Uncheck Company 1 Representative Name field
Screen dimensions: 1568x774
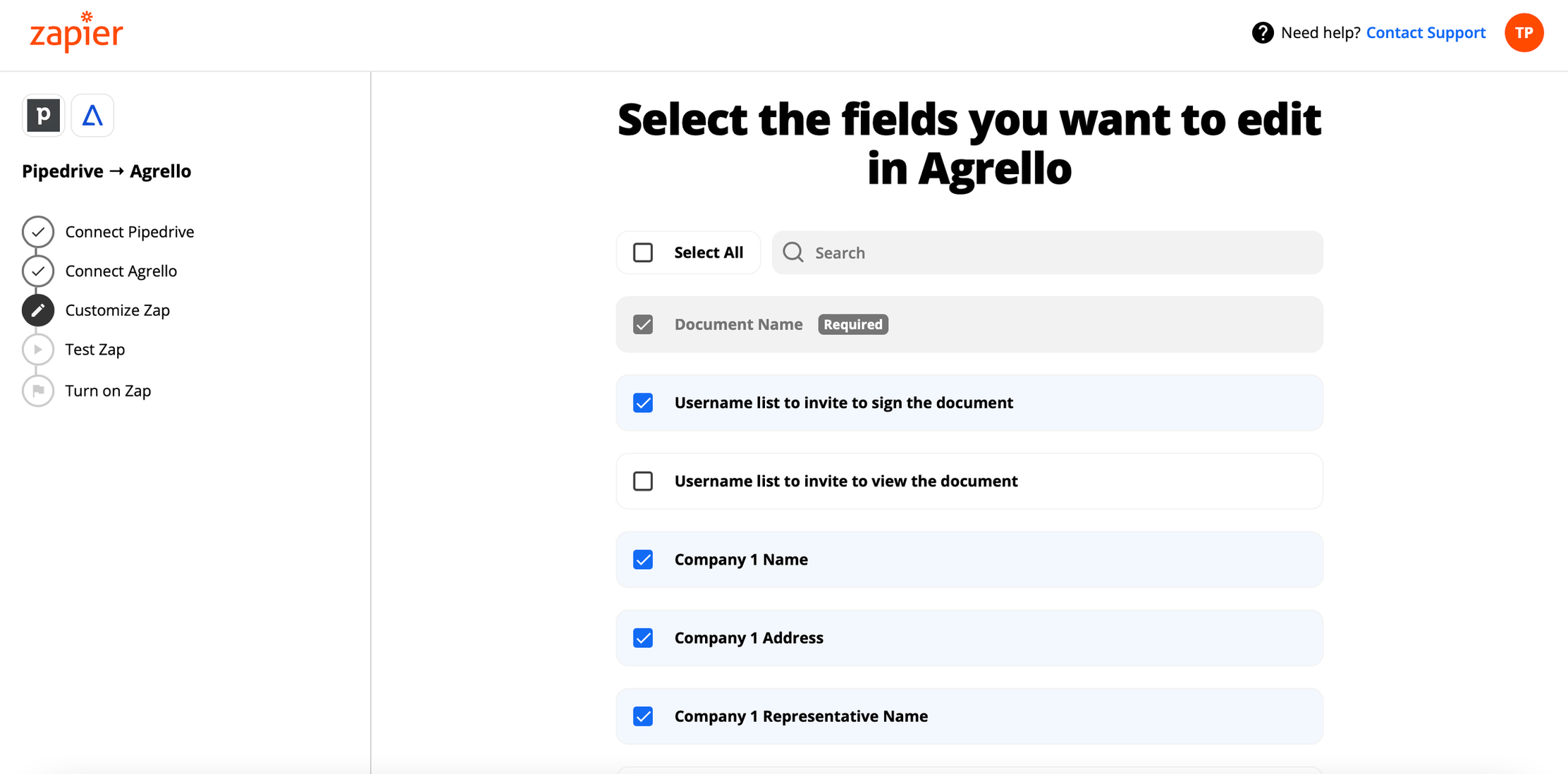643,716
